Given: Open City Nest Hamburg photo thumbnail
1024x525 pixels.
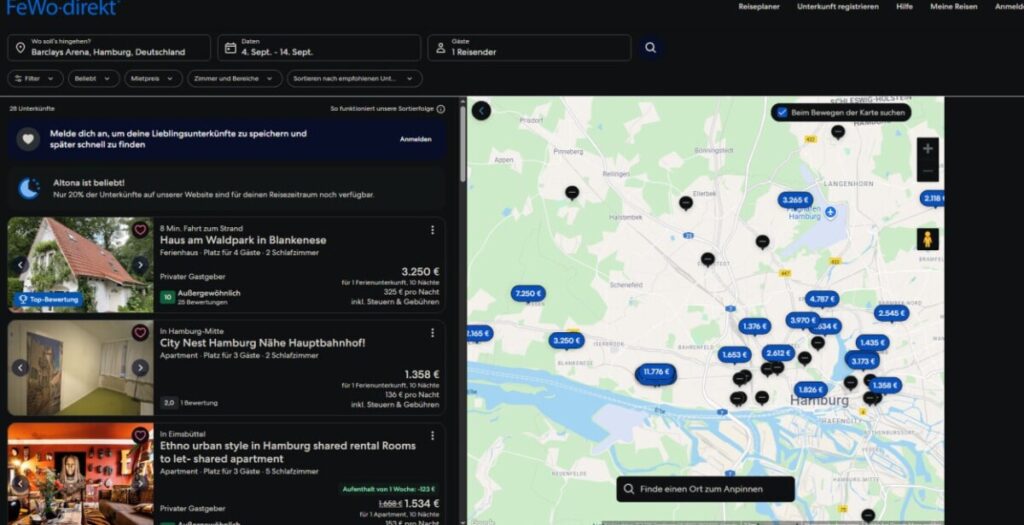Looking at the screenshot, I should [80, 368].
